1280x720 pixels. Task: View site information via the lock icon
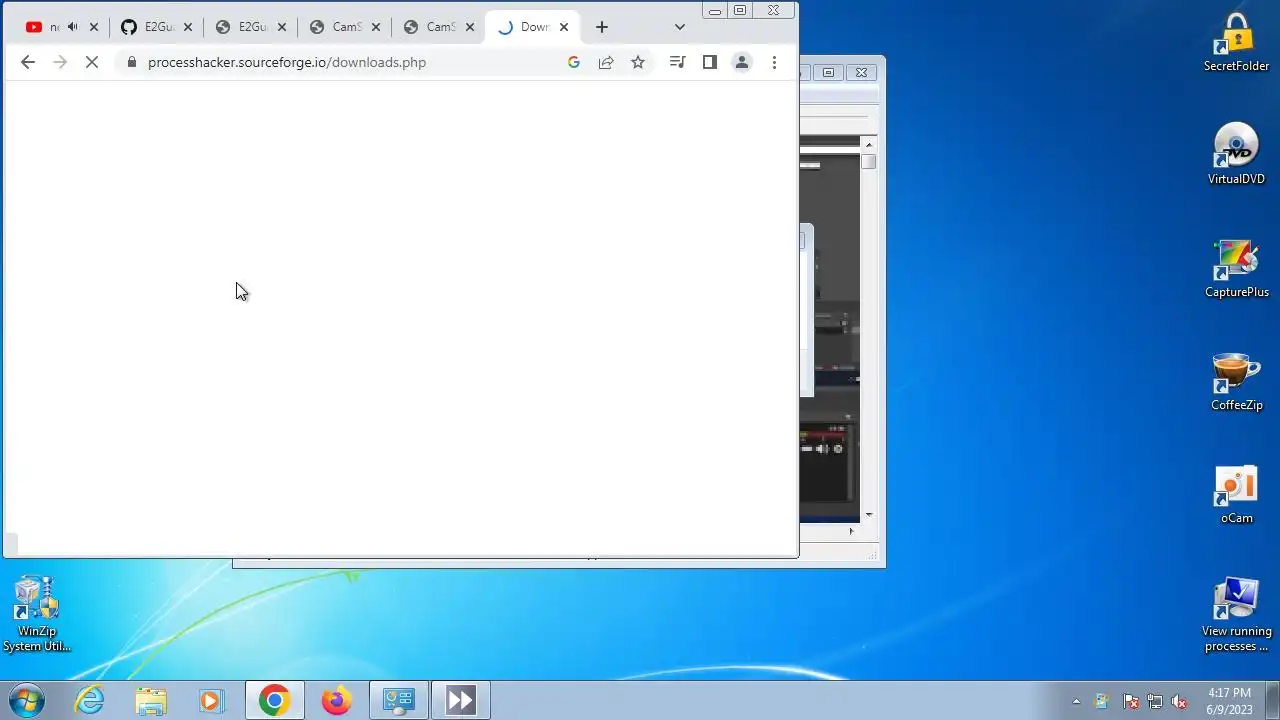(x=130, y=62)
